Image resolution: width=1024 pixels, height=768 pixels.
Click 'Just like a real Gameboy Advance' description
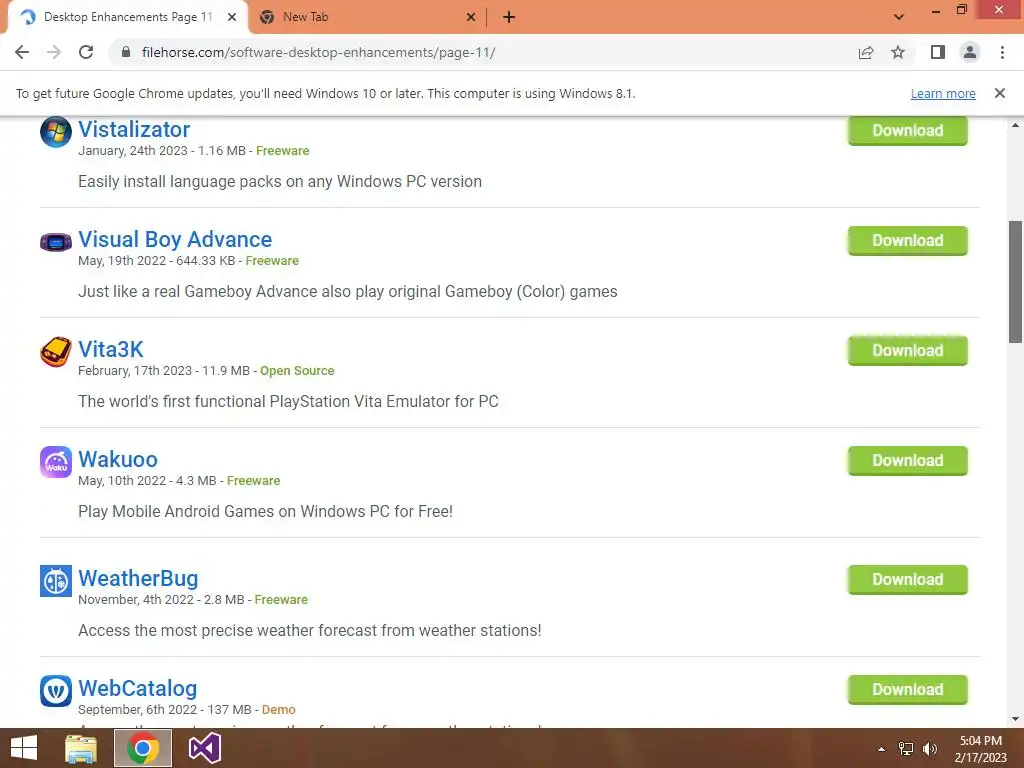[347, 292]
